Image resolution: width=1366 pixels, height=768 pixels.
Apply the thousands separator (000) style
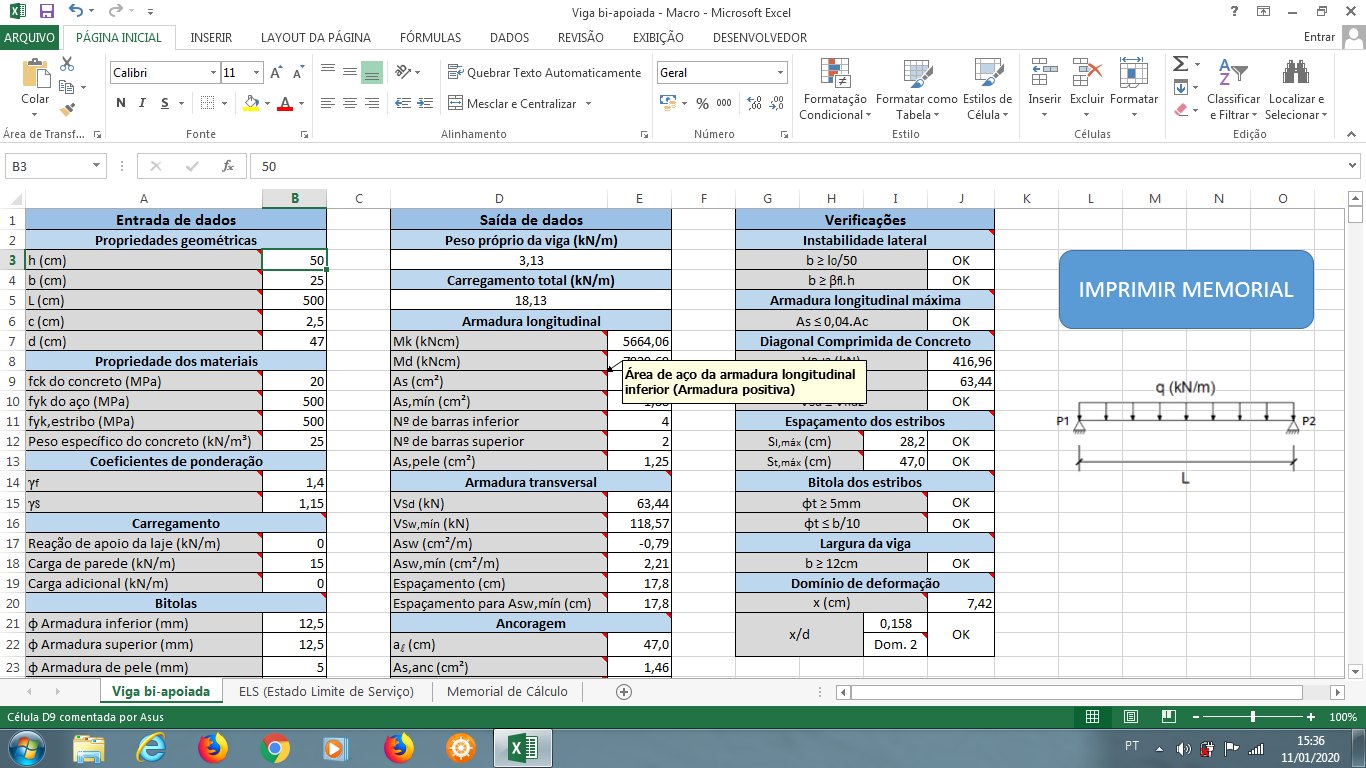click(724, 103)
